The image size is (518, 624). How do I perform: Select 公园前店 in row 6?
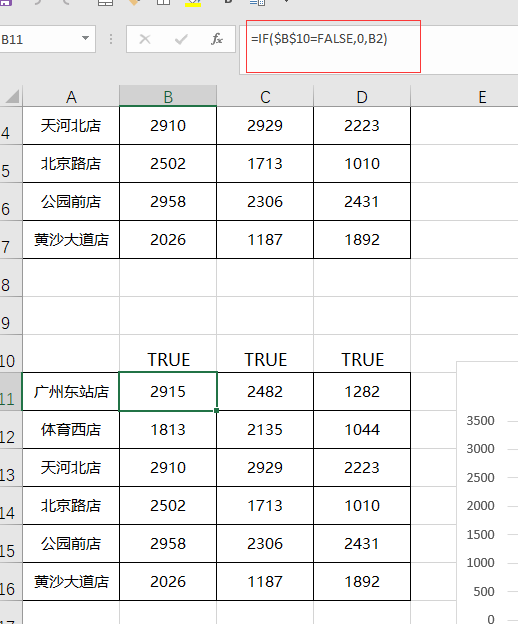[71, 202]
